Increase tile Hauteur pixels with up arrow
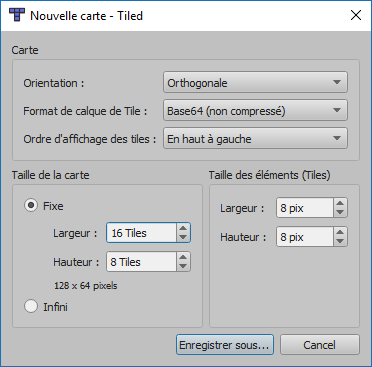This screenshot has width=372, height=367. tap(340, 232)
